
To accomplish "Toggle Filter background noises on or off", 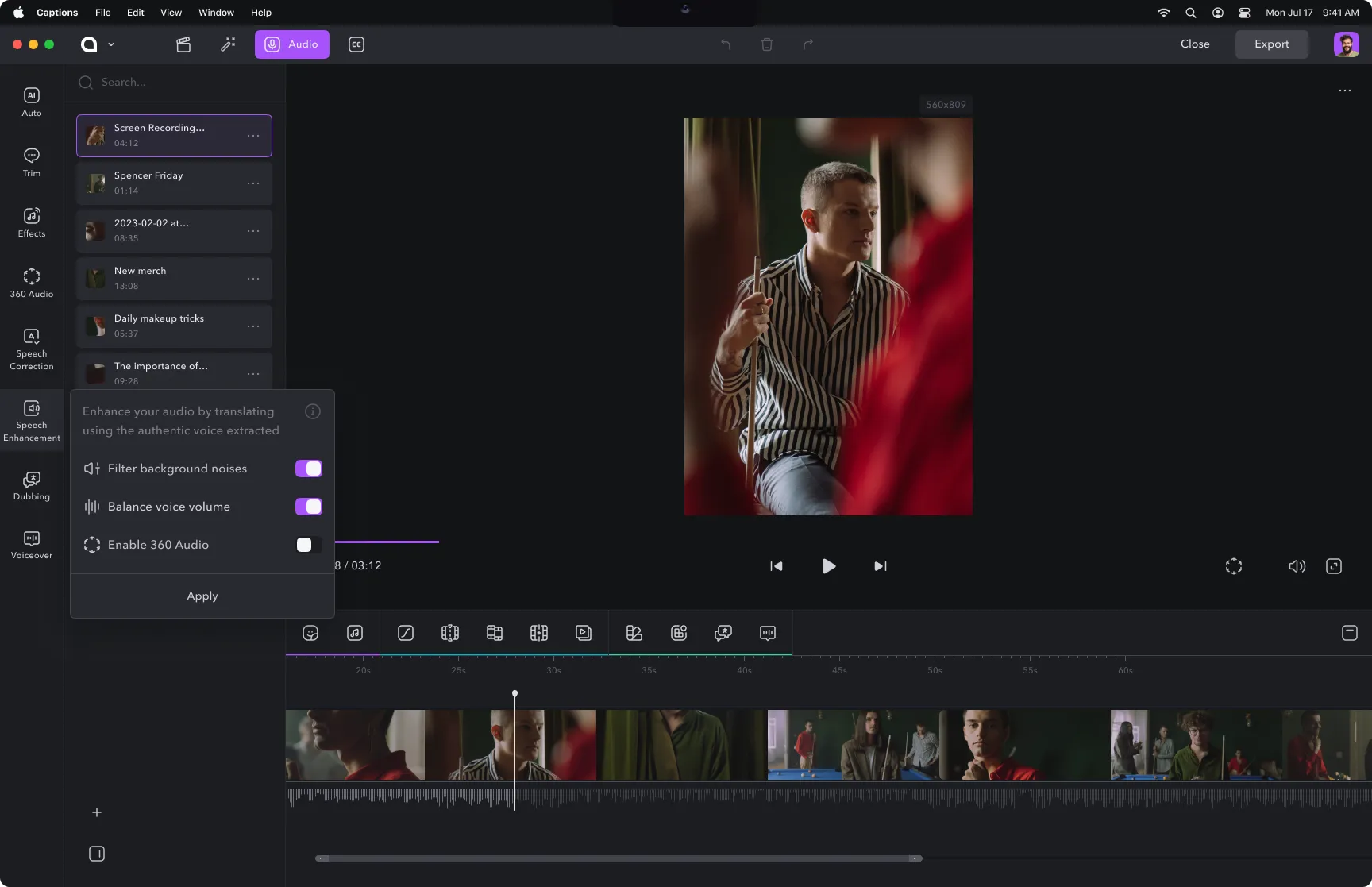I will 308,469.
